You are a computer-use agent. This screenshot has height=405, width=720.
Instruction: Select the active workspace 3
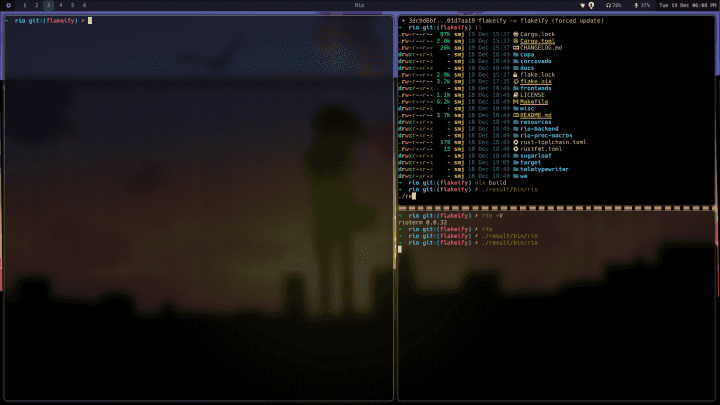coord(48,6)
